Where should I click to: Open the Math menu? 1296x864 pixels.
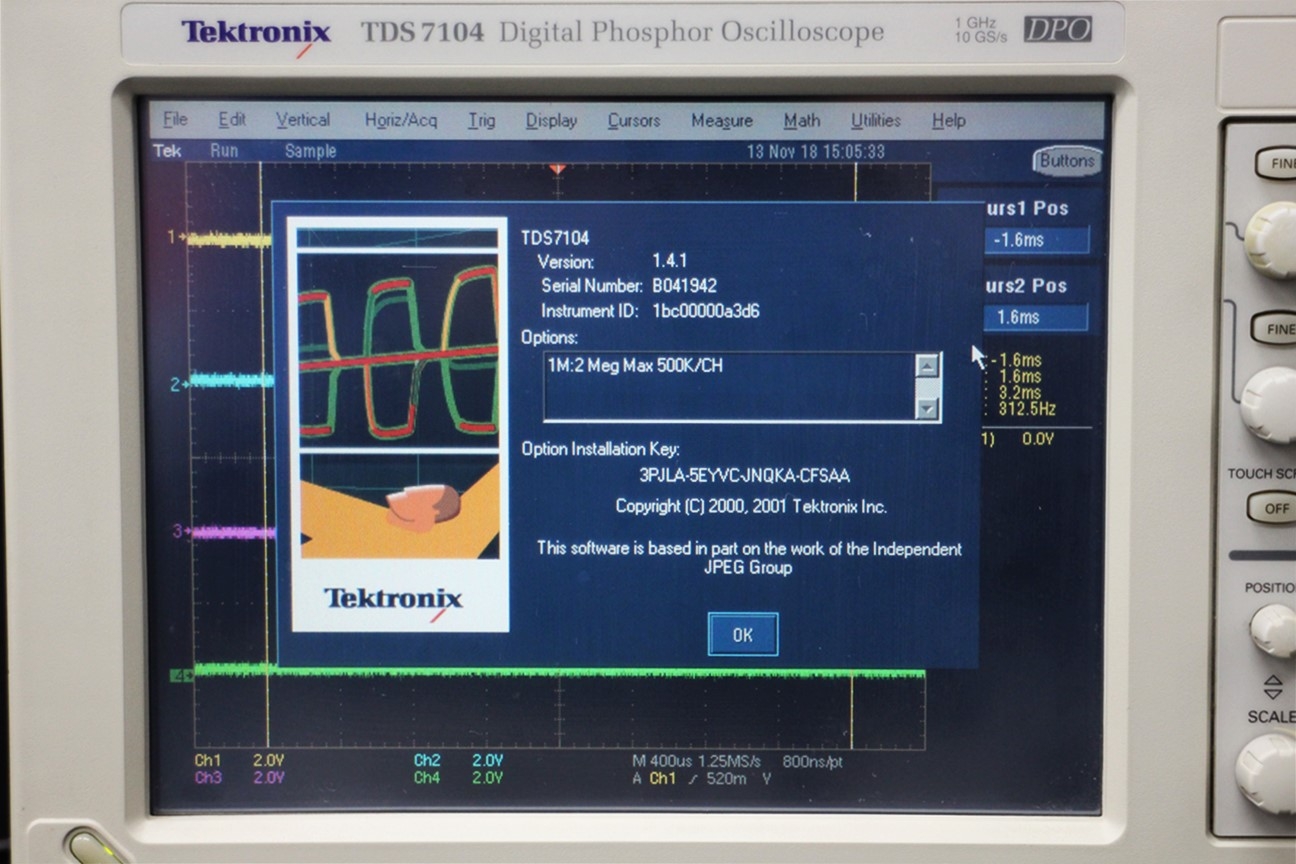tap(801, 120)
